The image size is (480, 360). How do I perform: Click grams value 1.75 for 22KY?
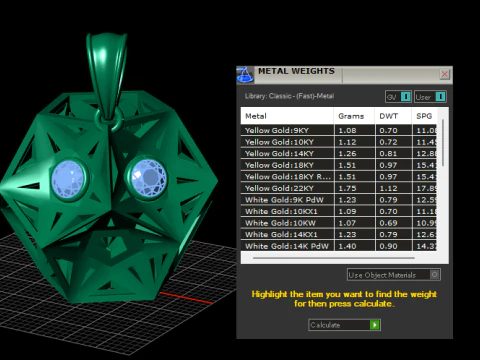click(x=347, y=188)
